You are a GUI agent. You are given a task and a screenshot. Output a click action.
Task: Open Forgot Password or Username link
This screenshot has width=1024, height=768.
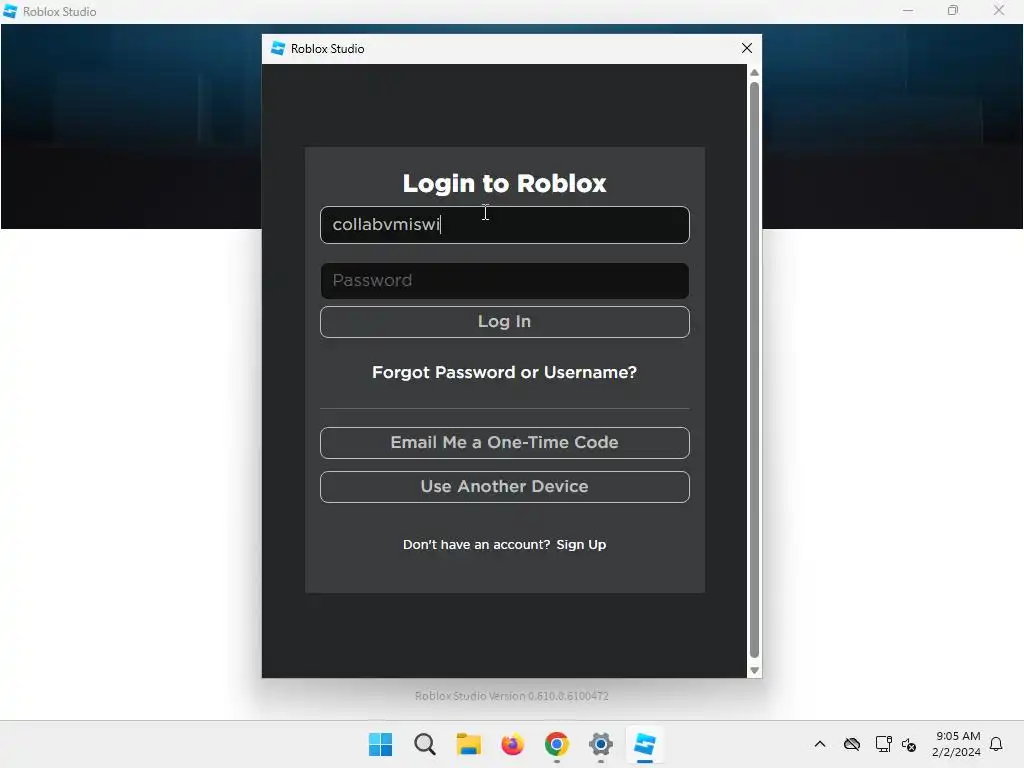point(504,372)
